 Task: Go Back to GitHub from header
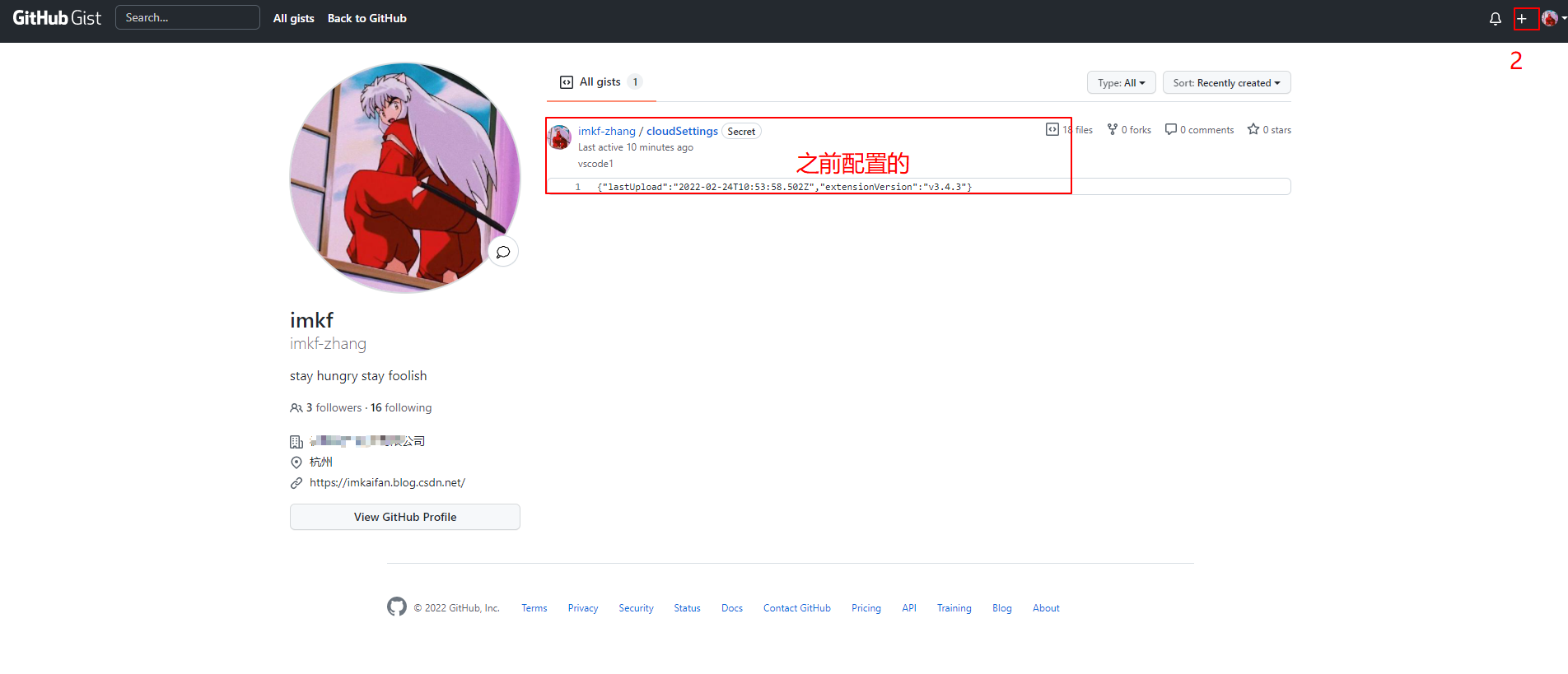point(367,18)
